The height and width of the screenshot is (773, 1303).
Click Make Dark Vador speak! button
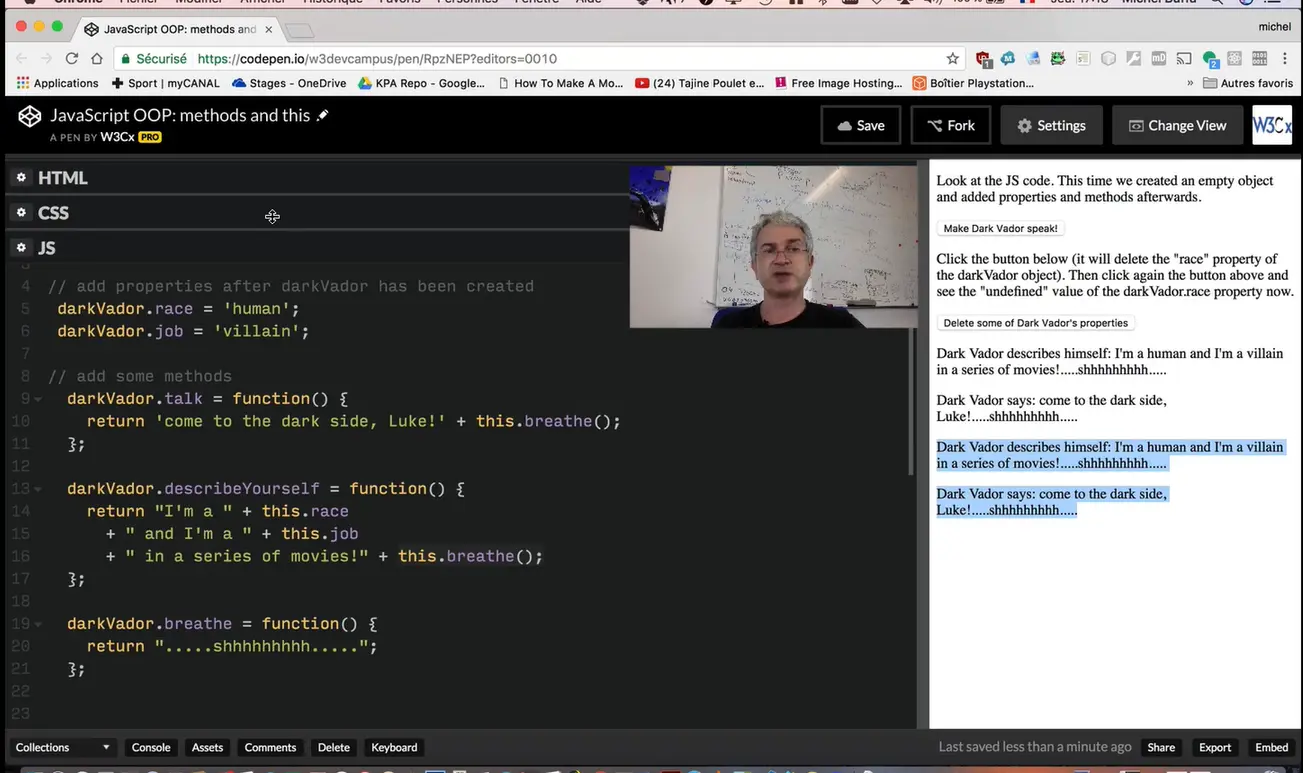pos(1000,229)
